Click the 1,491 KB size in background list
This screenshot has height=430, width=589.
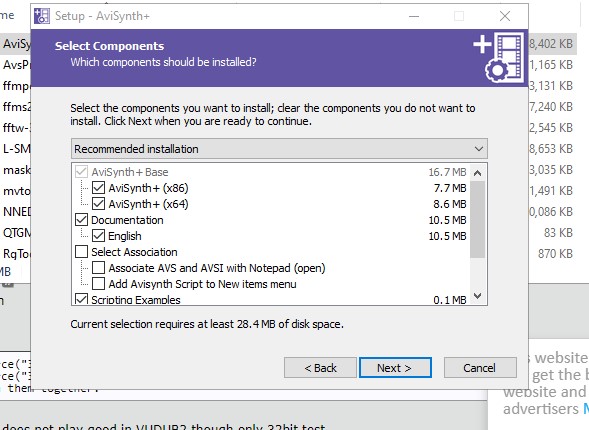(x=551, y=191)
